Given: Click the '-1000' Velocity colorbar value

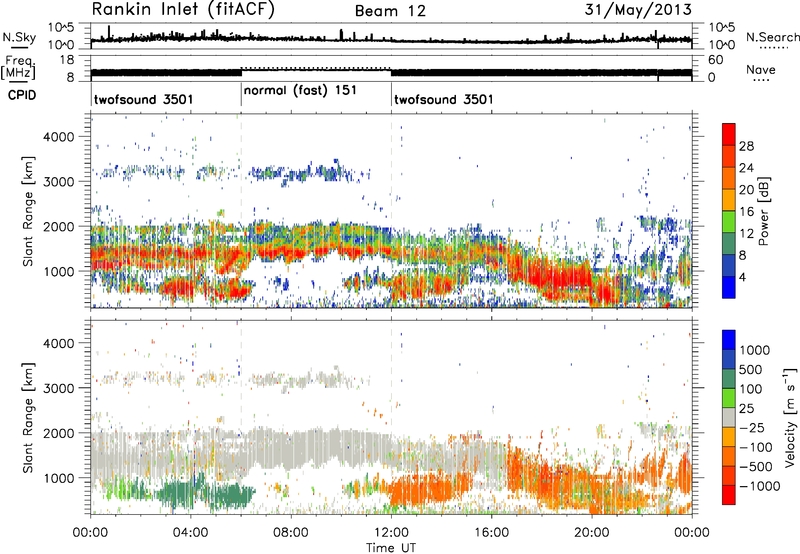Looking at the screenshot, I should [759, 486].
